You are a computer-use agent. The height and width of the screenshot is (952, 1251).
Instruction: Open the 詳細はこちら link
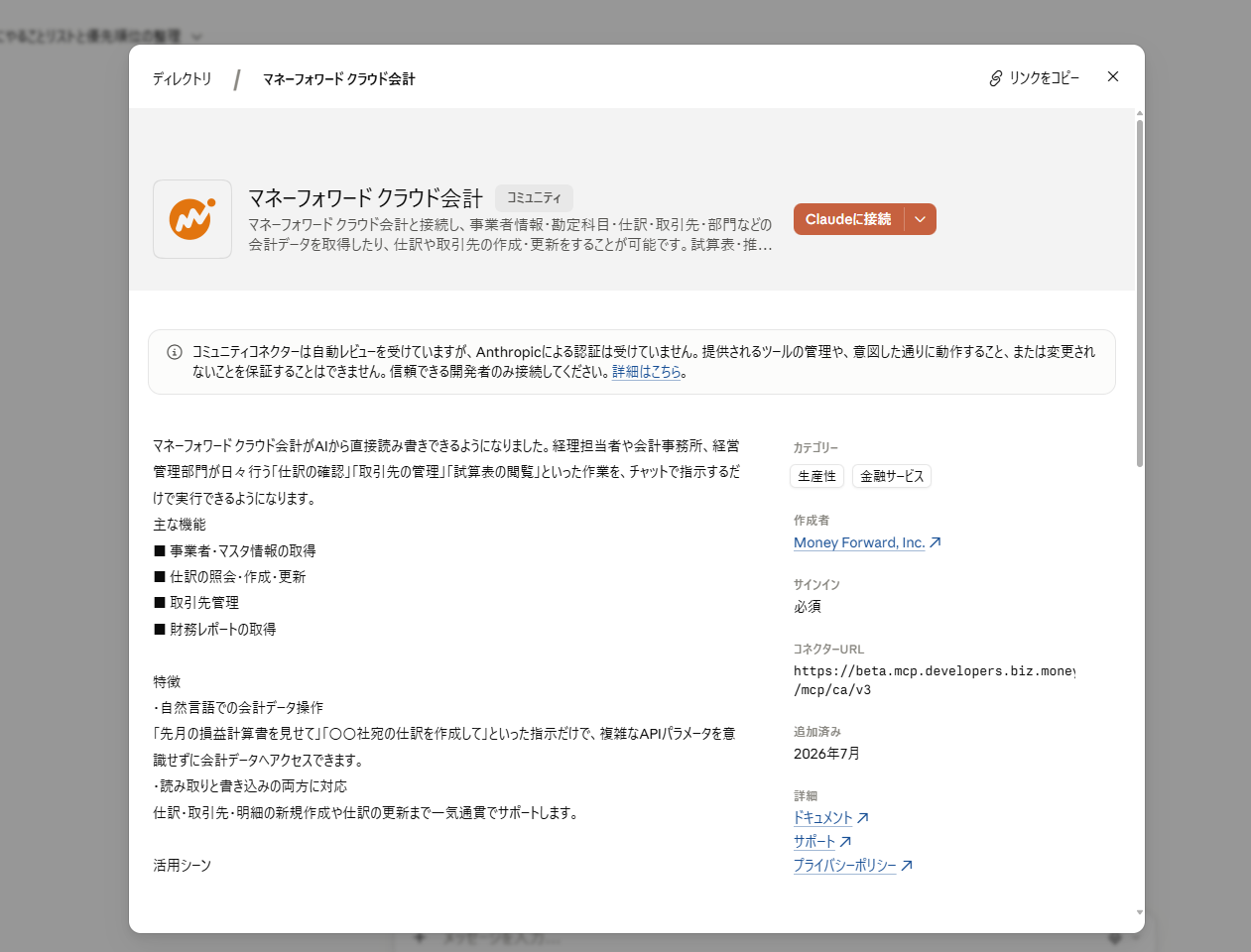[647, 372]
